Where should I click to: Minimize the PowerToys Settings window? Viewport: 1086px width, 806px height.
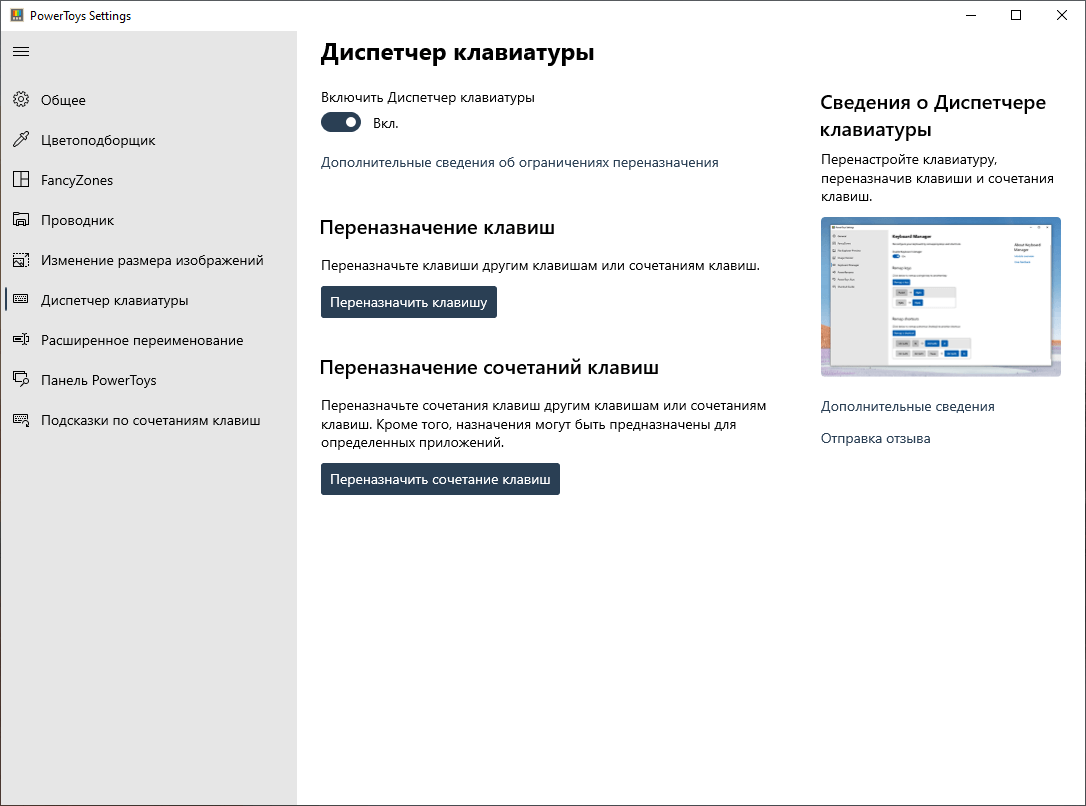coord(971,15)
